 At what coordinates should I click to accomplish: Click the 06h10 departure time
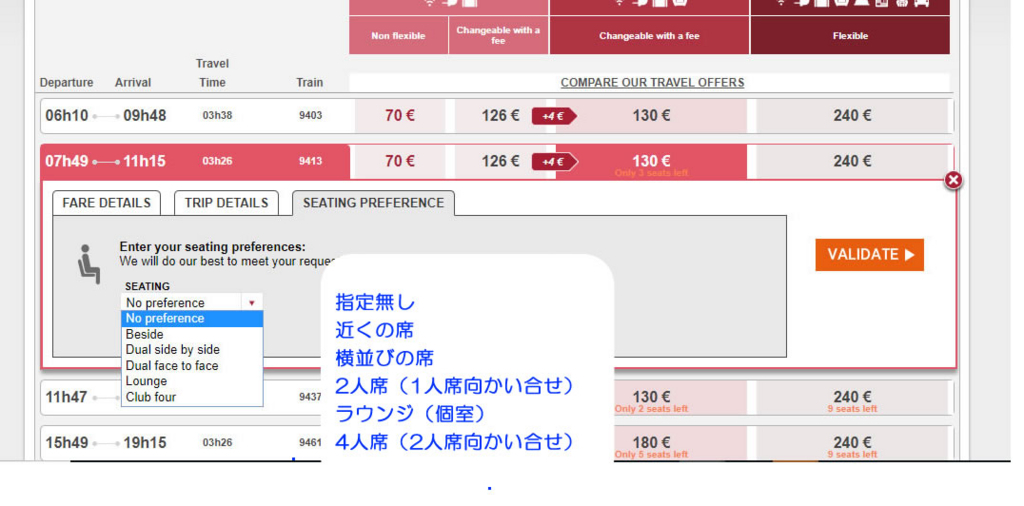click(67, 116)
